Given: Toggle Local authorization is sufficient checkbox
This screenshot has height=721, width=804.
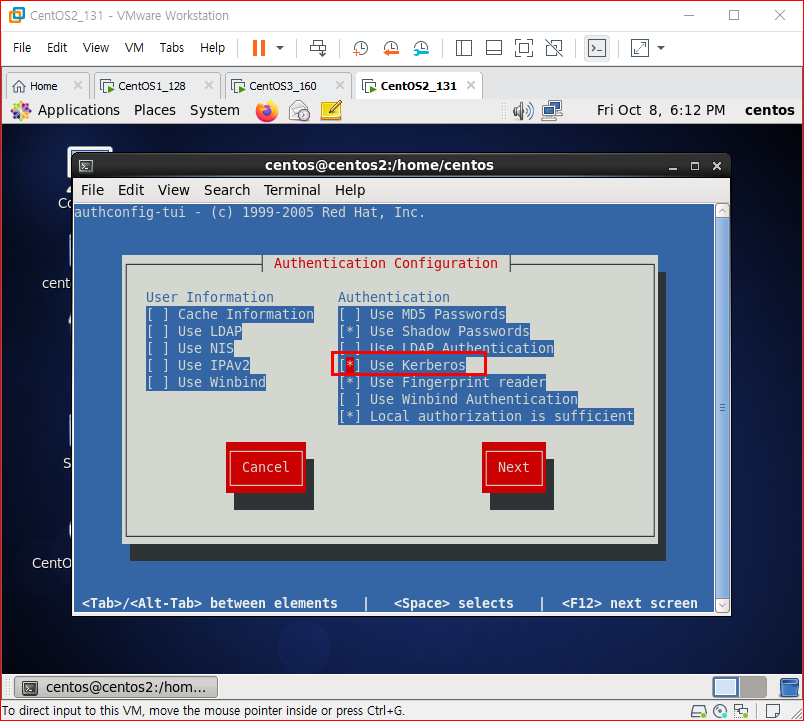Looking at the screenshot, I should pos(486,416).
